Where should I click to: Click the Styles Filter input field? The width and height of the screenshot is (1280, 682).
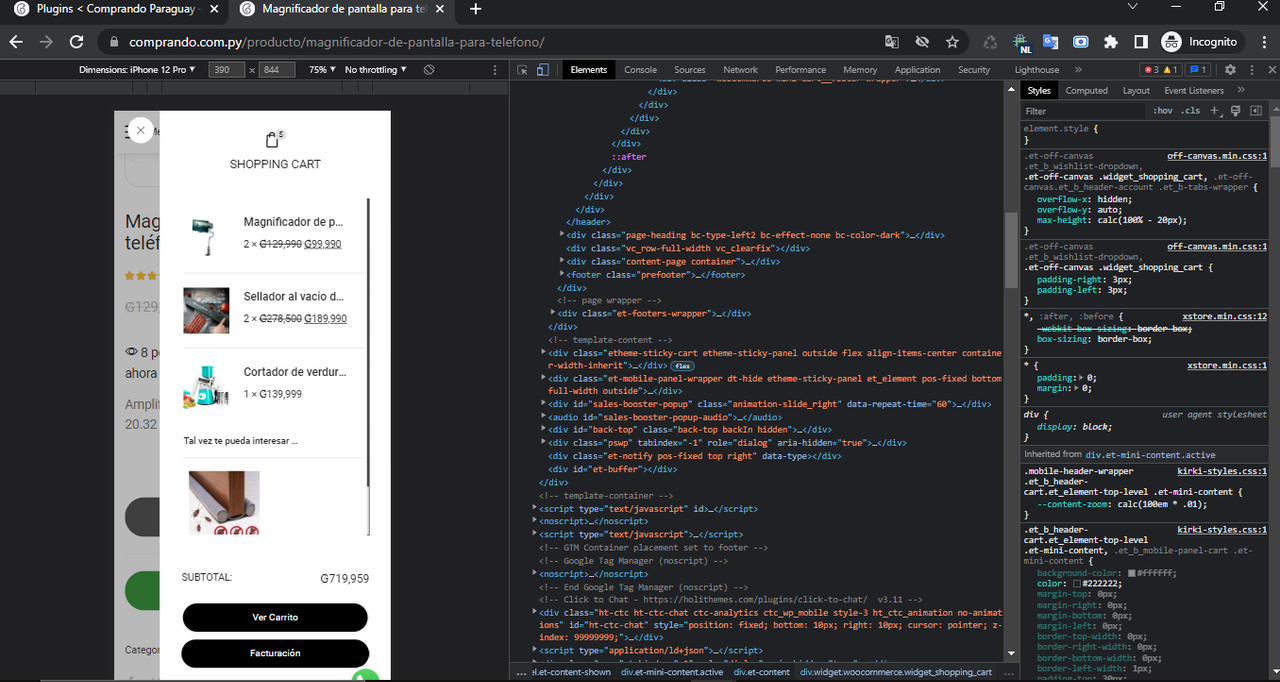coord(1085,111)
